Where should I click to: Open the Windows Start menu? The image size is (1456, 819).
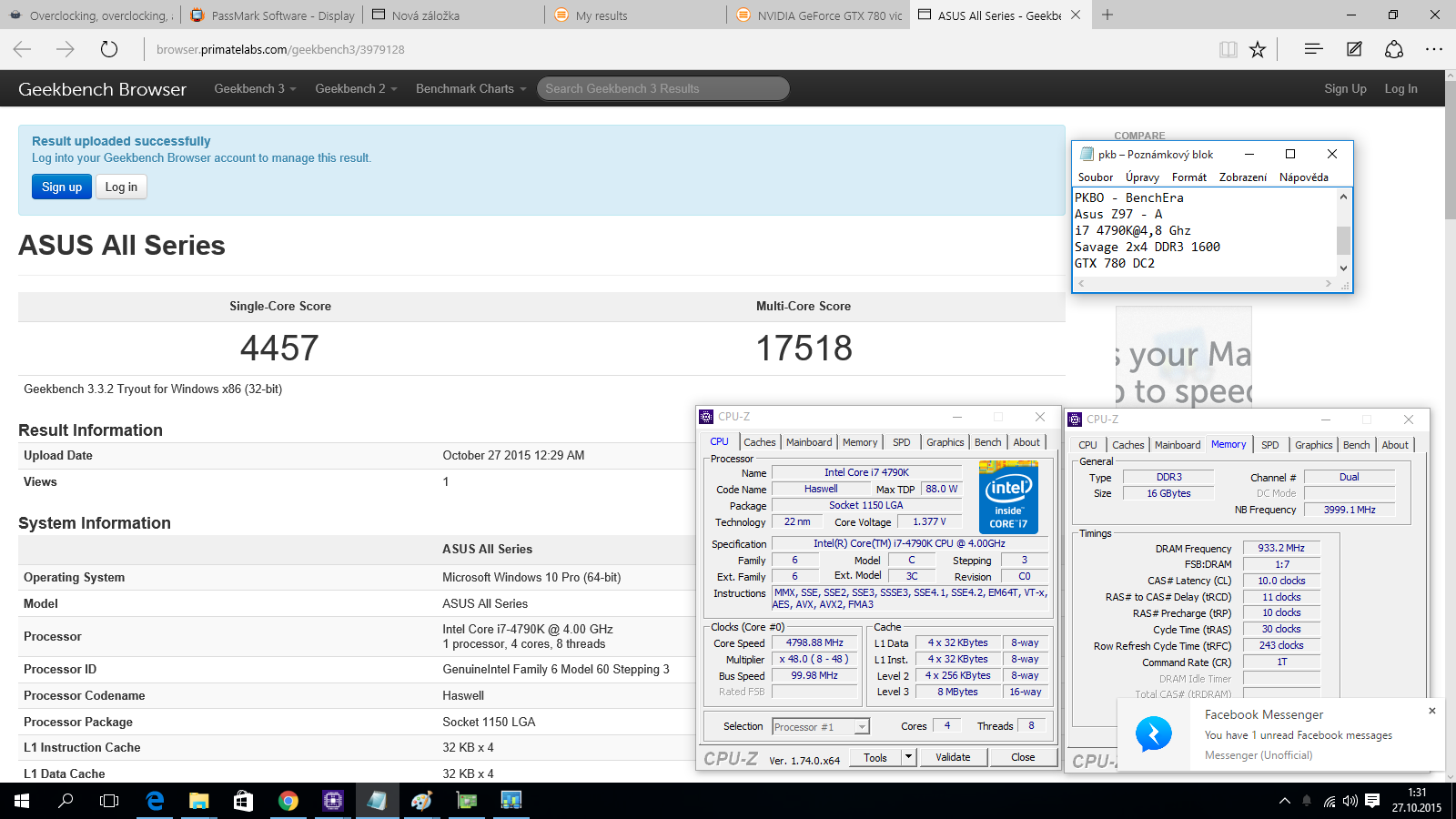point(22,801)
